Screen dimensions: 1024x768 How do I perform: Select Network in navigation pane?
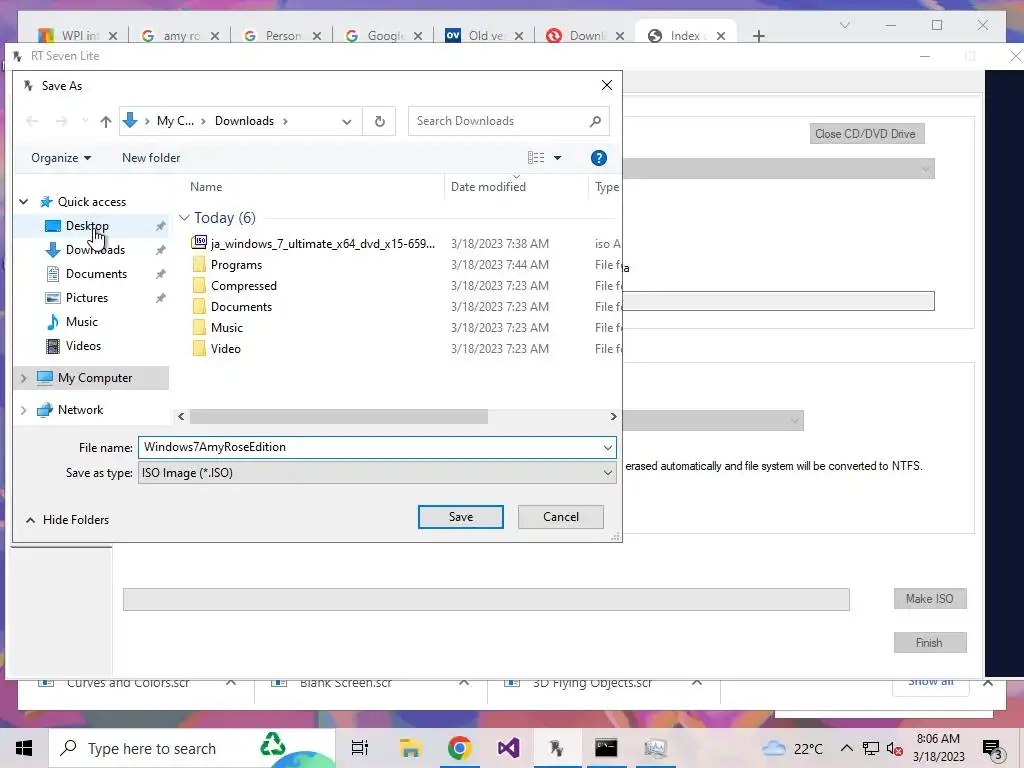pos(80,410)
